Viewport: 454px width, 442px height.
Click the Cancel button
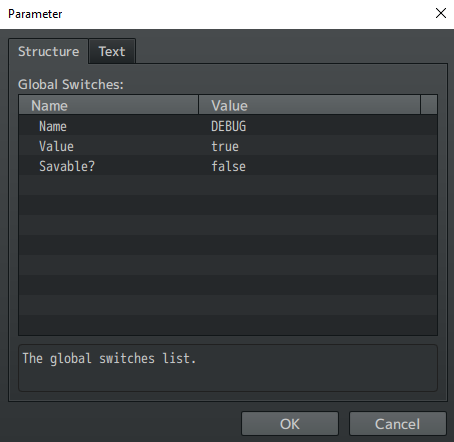coord(397,424)
